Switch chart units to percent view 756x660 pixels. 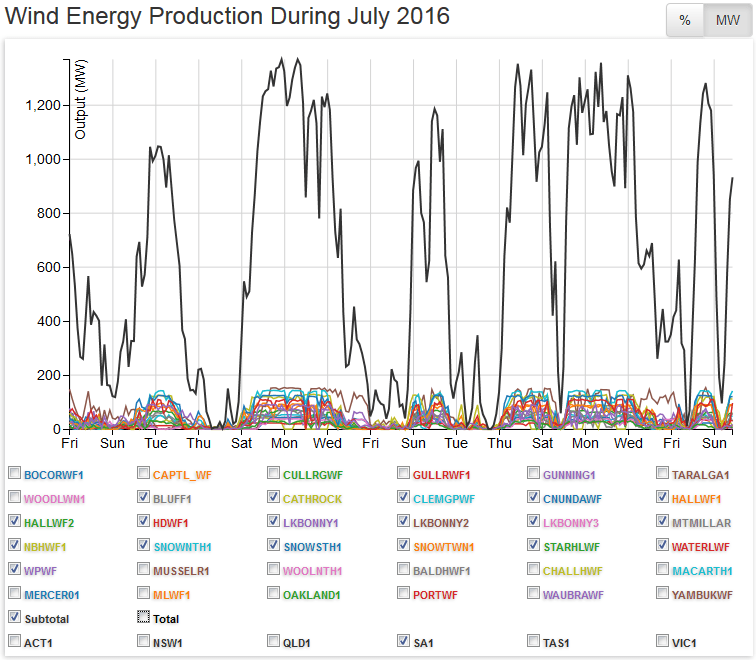click(x=685, y=21)
